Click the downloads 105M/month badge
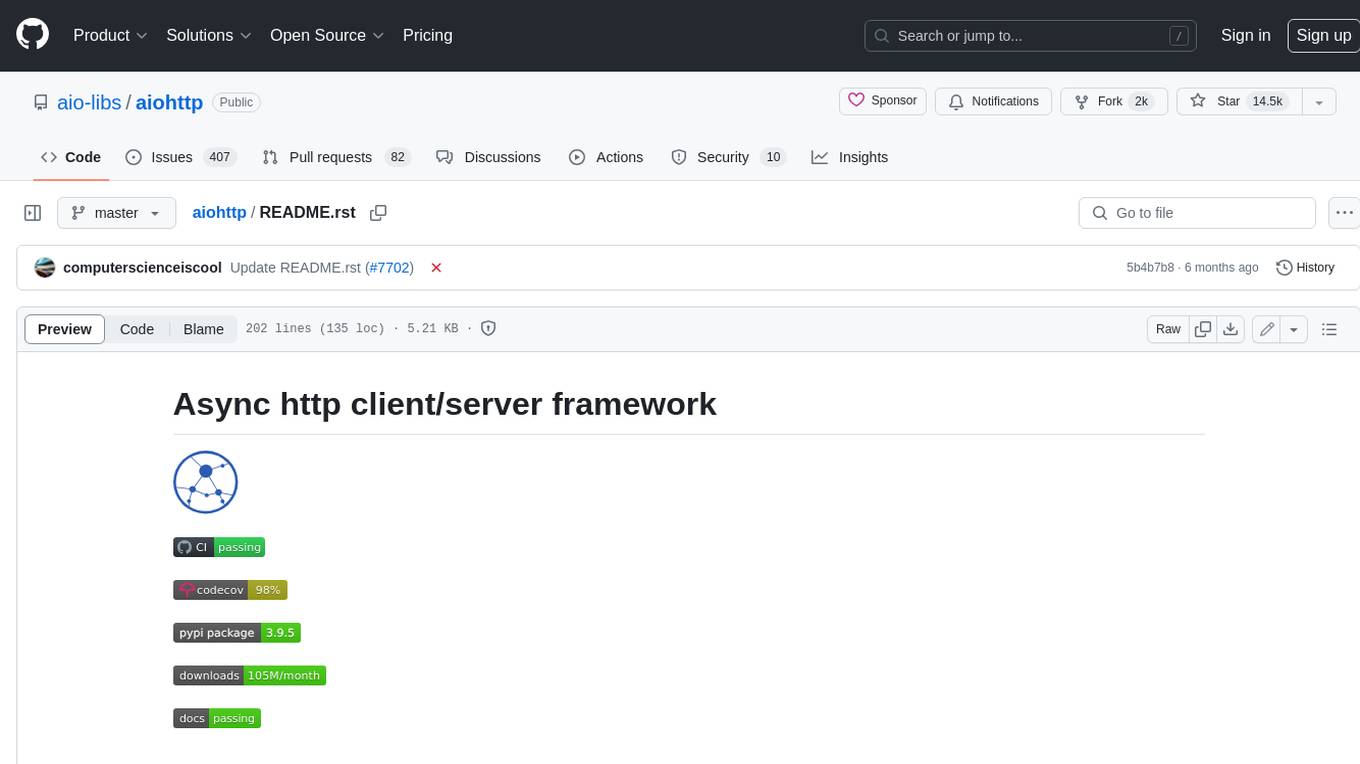This screenshot has height=764, width=1360. pos(250,676)
